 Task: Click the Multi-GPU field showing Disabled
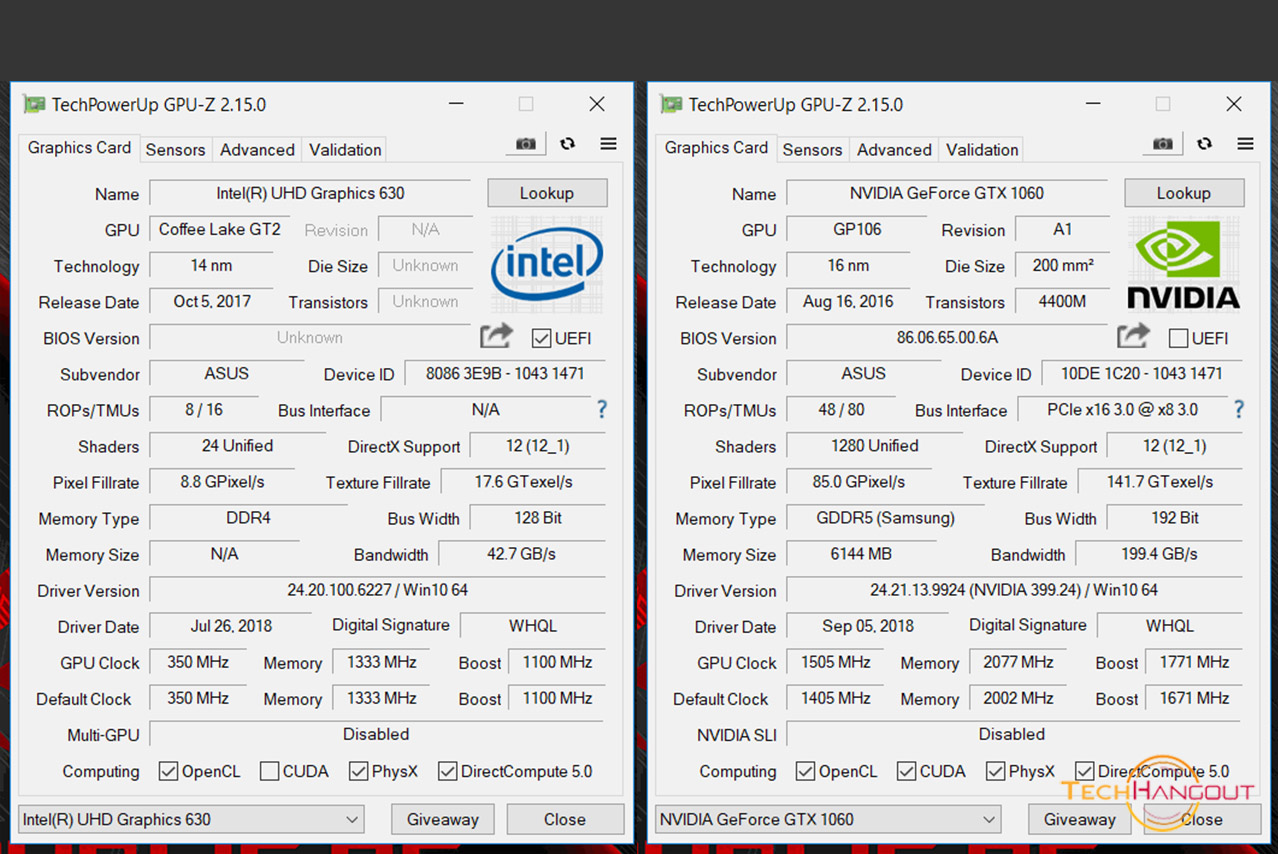[377, 734]
